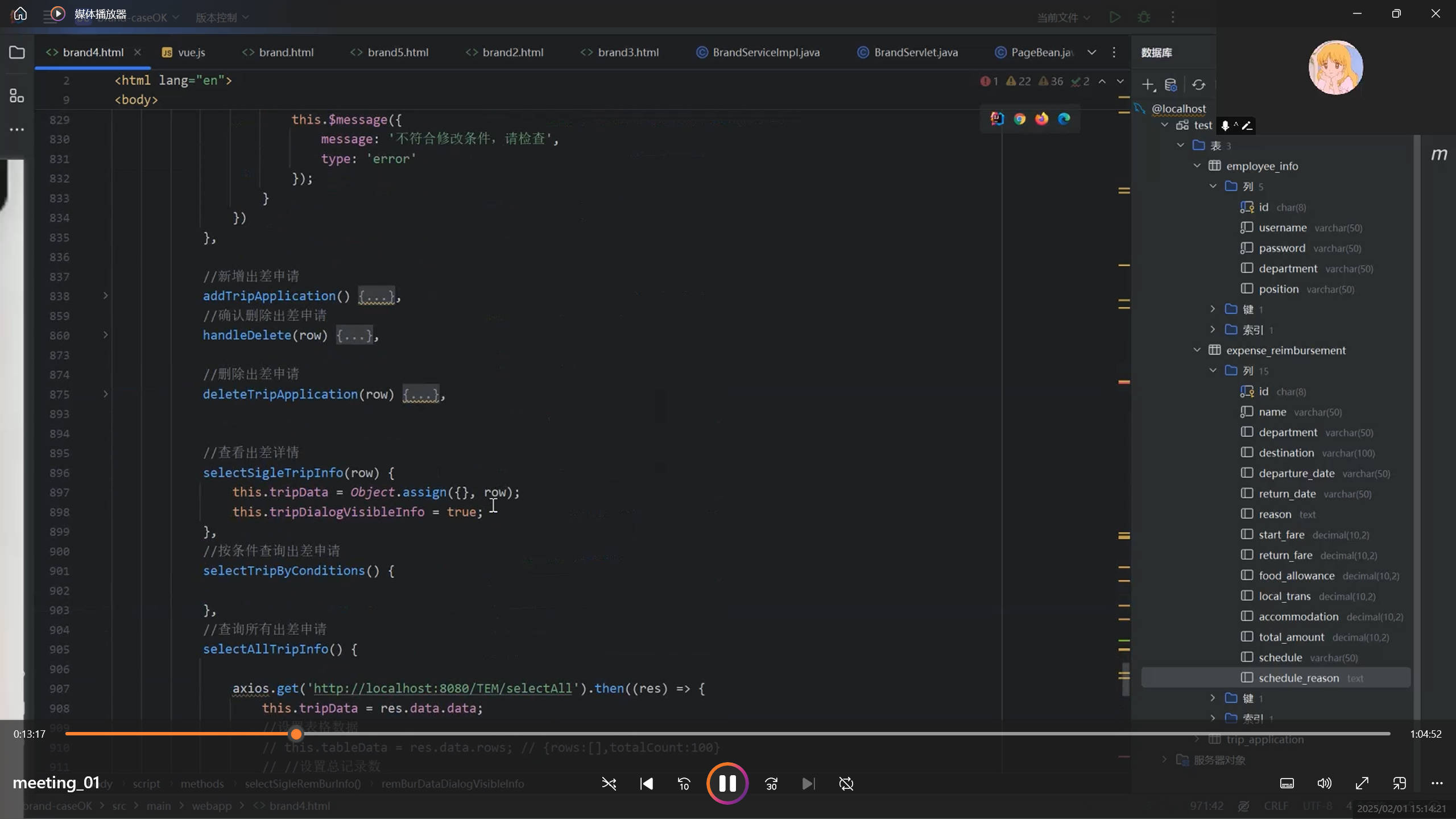Click methods in the breadcrumb

coord(202,784)
